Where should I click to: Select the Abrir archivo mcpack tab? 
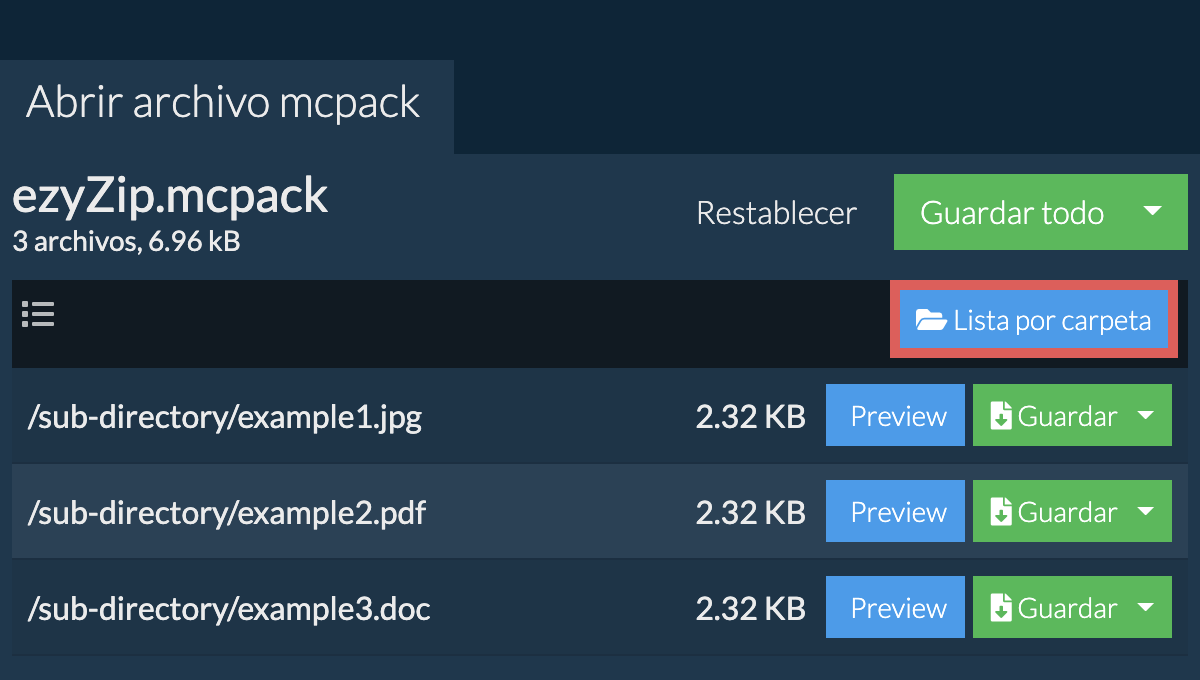click(223, 104)
